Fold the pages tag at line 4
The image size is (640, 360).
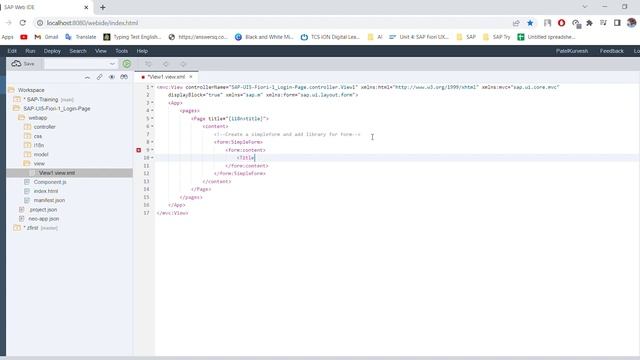(x=152, y=111)
